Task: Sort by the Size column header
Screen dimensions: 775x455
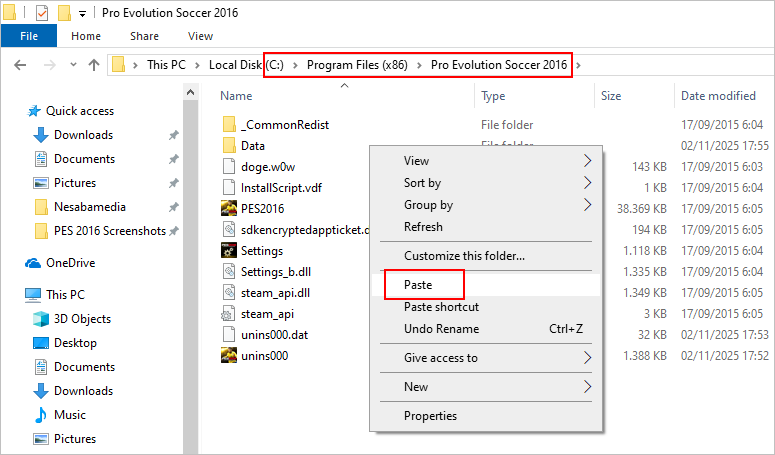Action: [611, 96]
